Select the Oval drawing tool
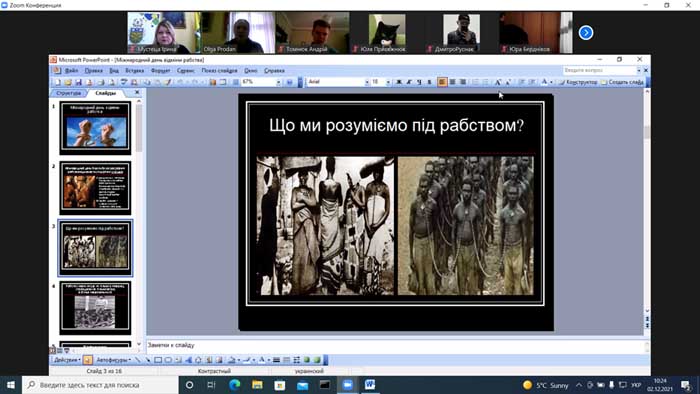This screenshot has width=700, height=394. (168, 360)
